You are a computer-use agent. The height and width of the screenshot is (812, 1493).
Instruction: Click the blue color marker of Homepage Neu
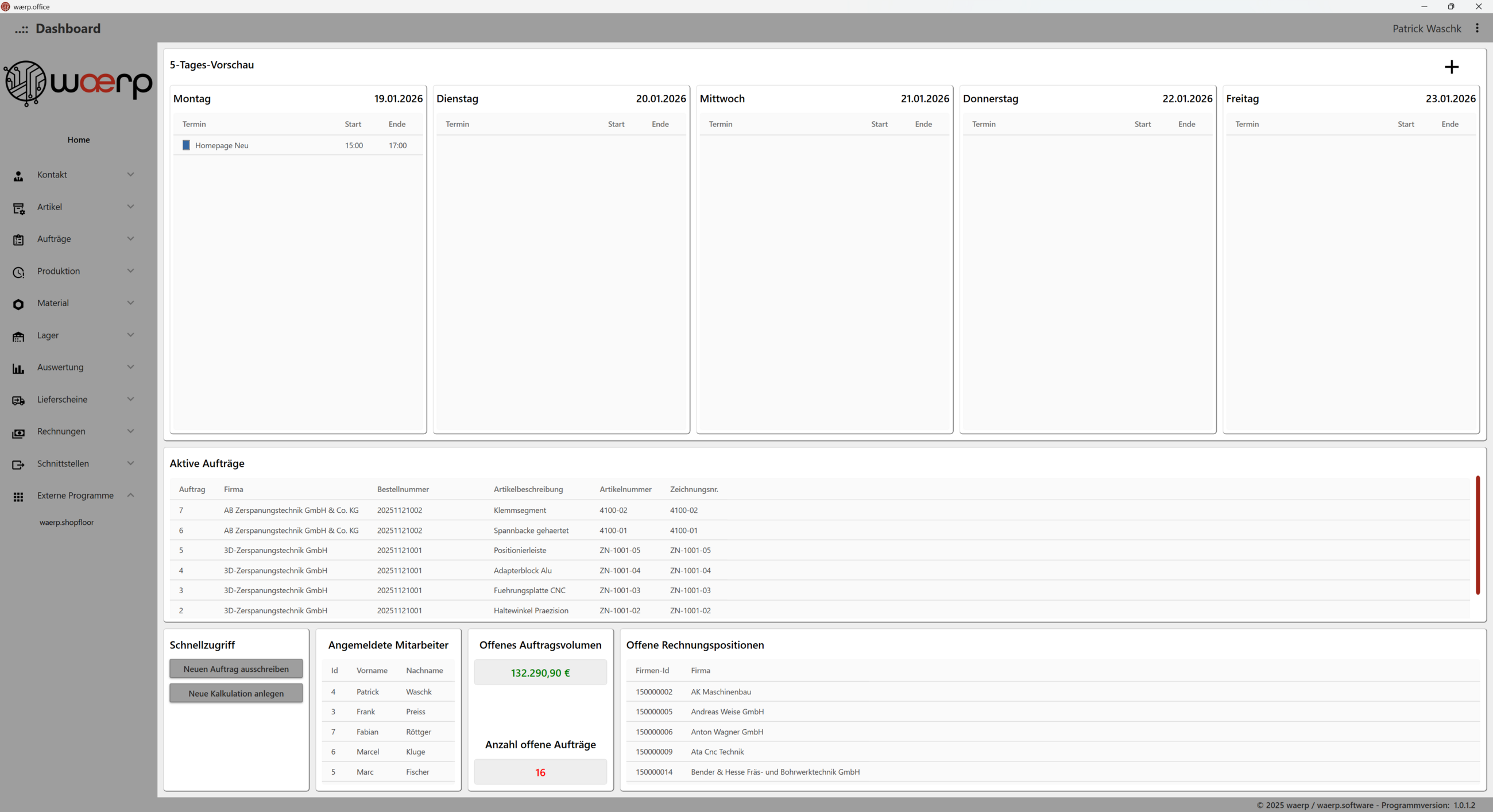pos(186,145)
